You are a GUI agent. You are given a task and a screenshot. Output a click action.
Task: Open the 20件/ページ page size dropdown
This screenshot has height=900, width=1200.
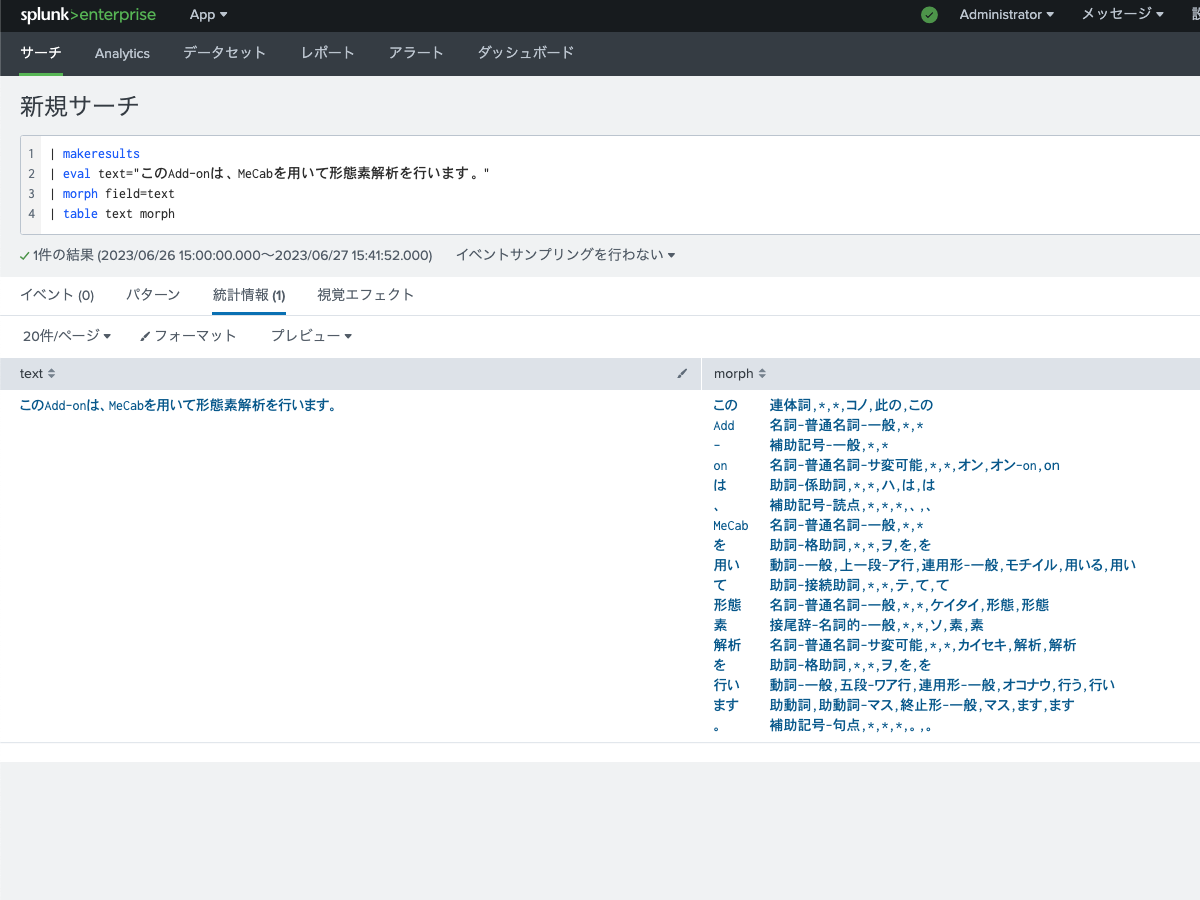66,336
